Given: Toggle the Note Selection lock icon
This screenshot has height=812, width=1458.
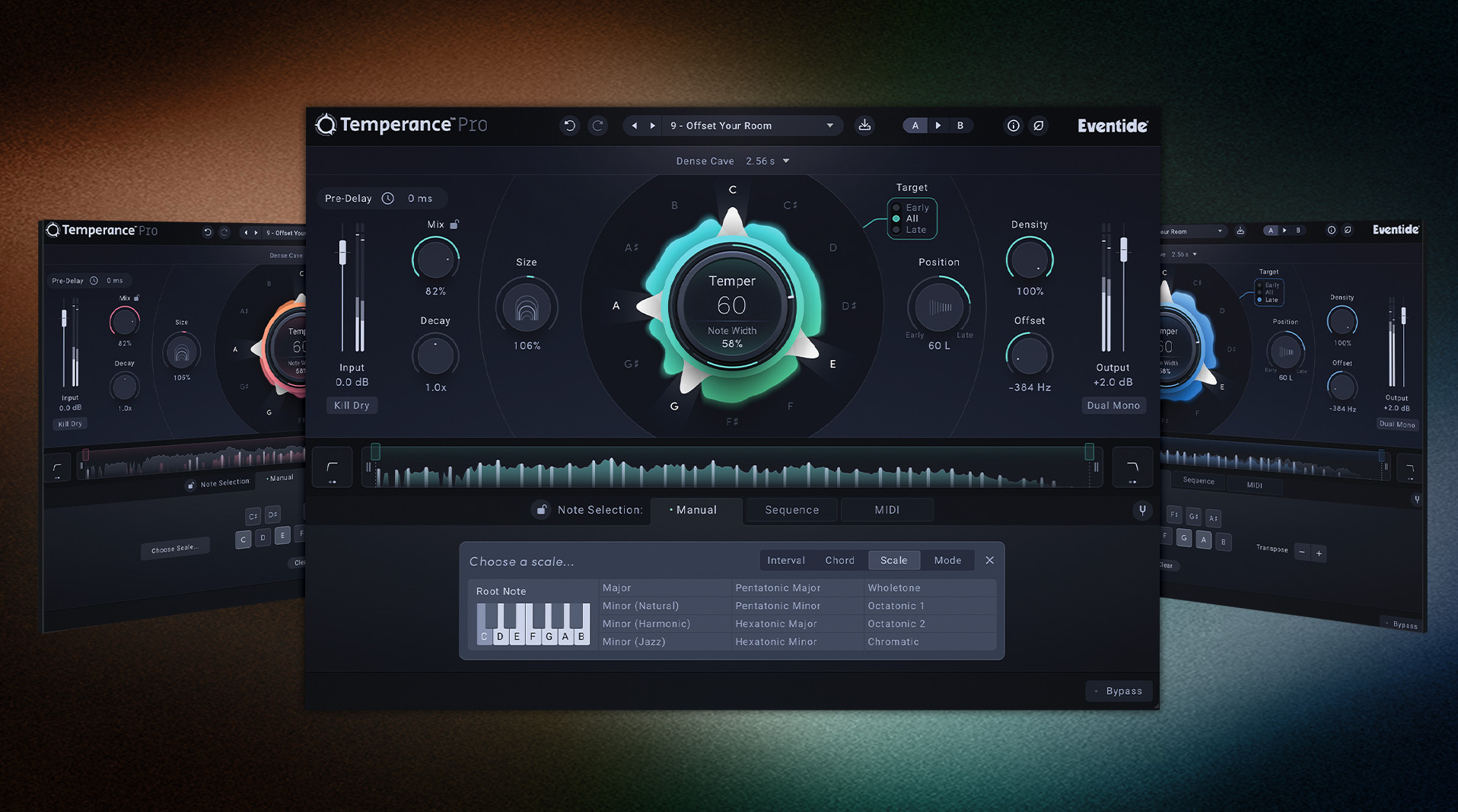Looking at the screenshot, I should coord(541,510).
